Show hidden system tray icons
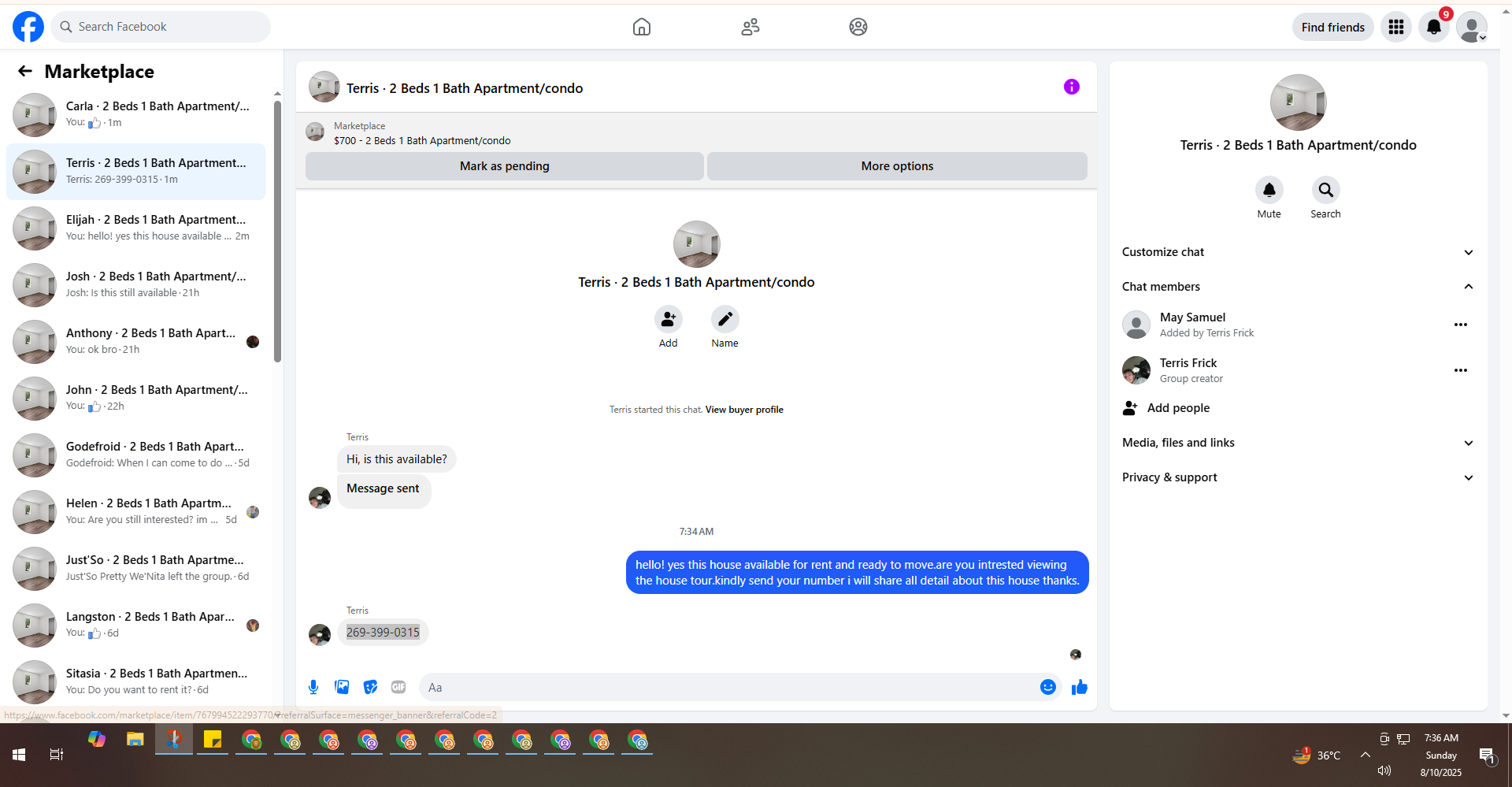This screenshot has width=1512, height=787. click(x=1366, y=755)
